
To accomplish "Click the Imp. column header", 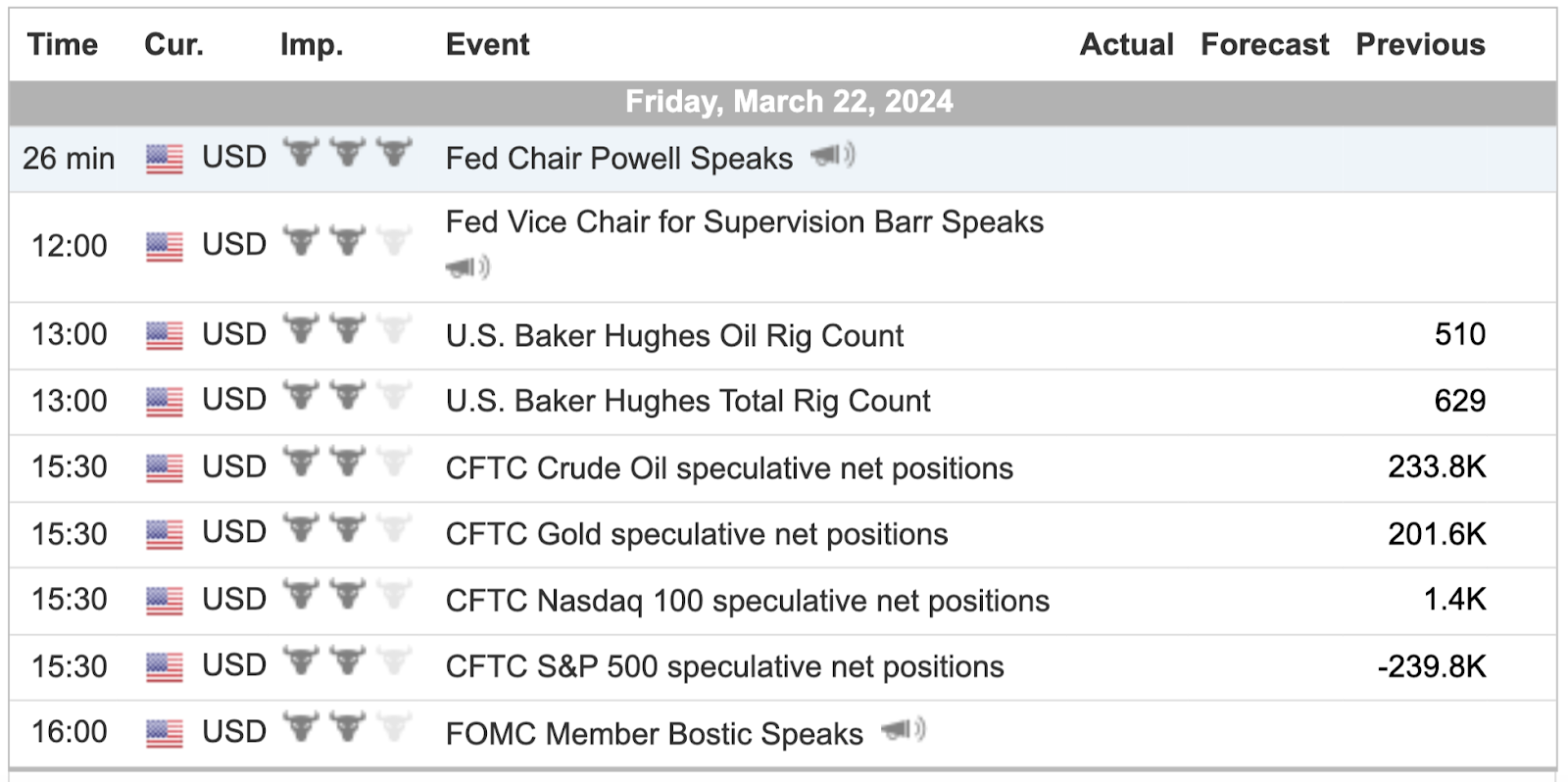I will coord(312,45).
